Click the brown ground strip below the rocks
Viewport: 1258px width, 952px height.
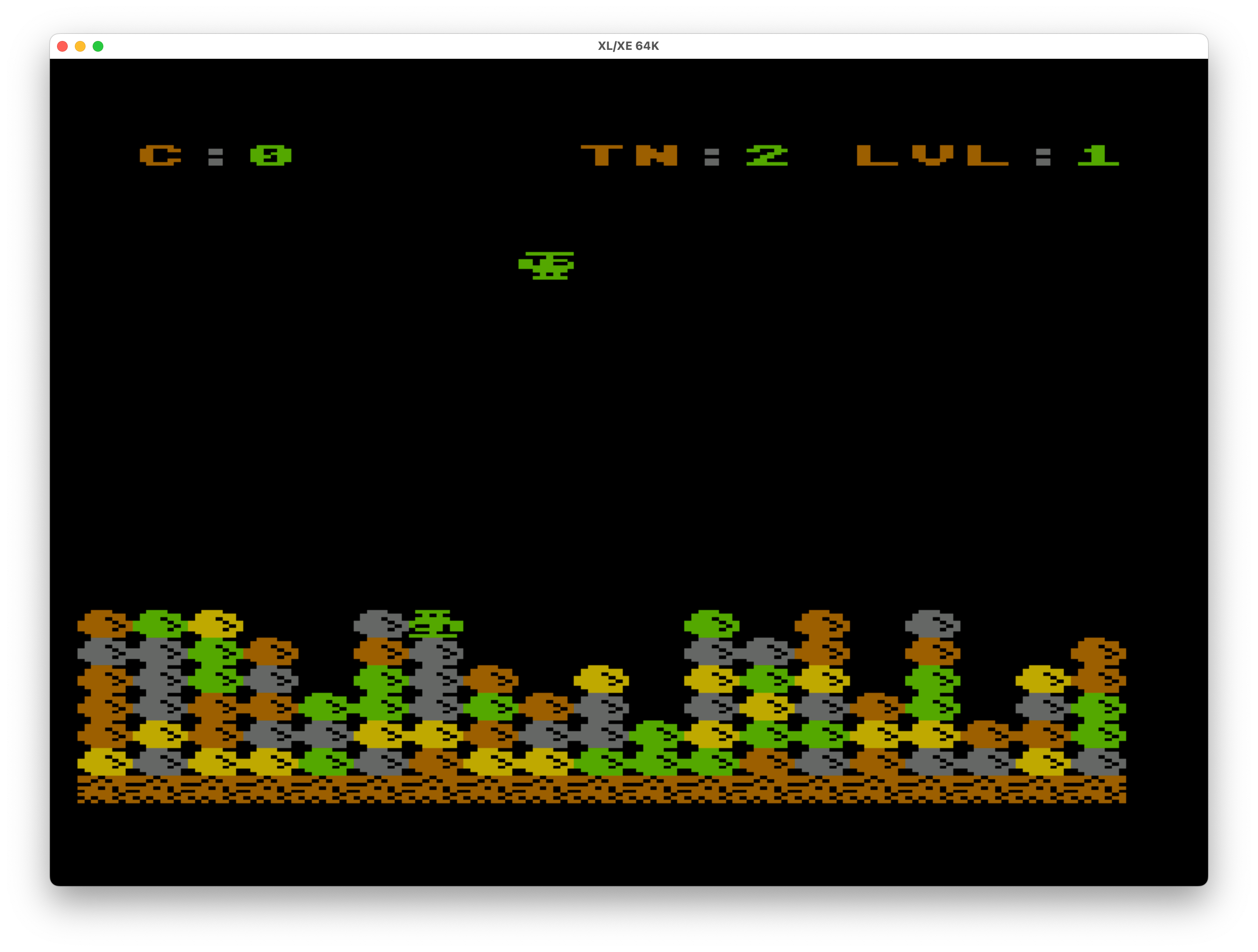601,789
